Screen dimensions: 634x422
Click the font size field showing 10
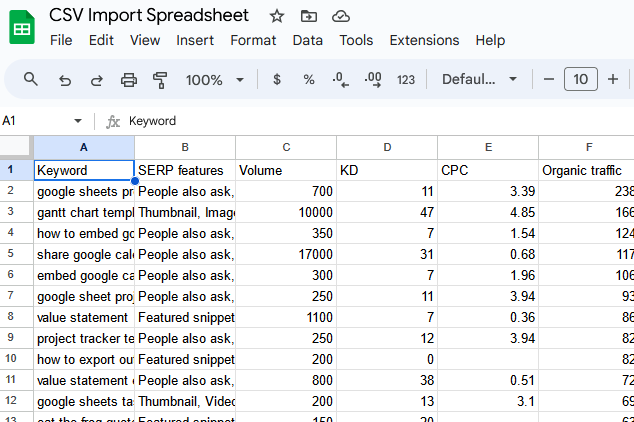tap(581, 79)
